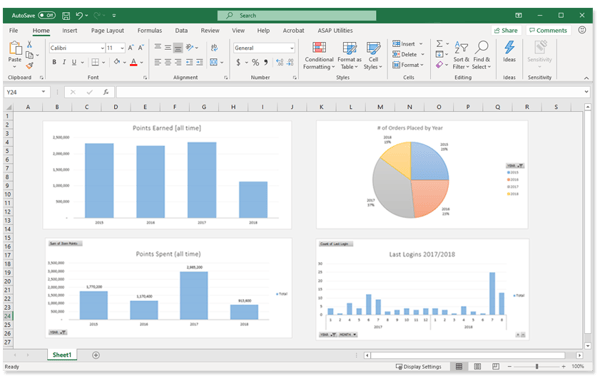Viewport: 600px width, 383px height.
Task: Click the Decrease Decimal icon
Action: (x=290, y=62)
